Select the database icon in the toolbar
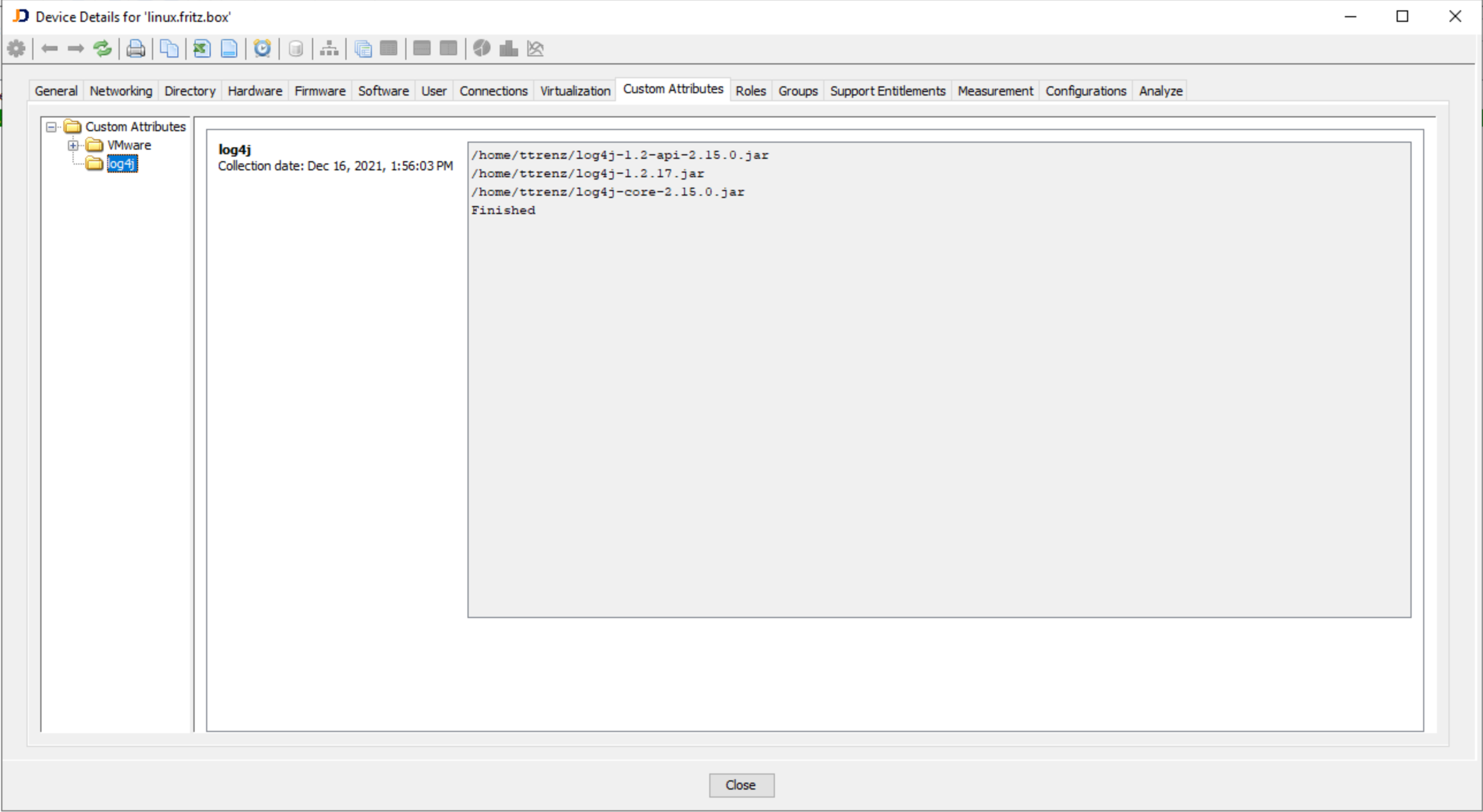The width and height of the screenshot is (1483, 812). click(296, 49)
